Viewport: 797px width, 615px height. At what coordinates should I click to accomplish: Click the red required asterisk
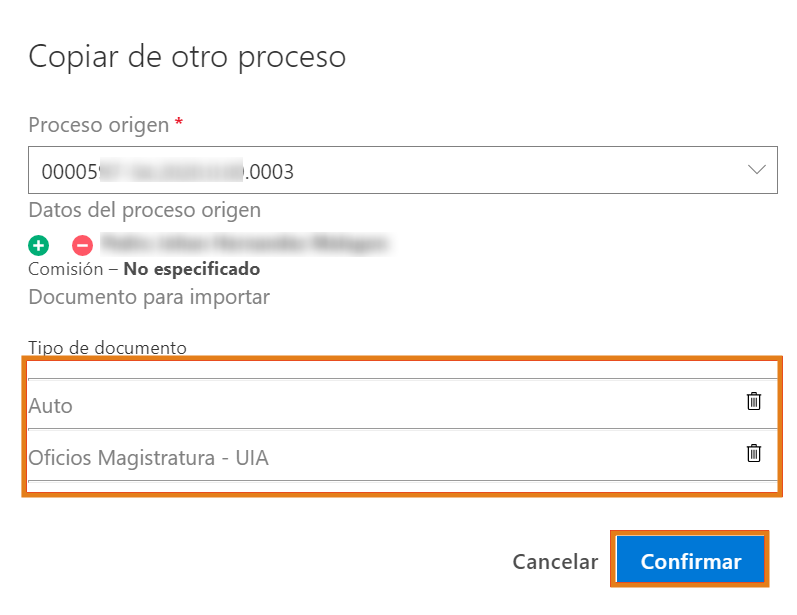[x=179, y=122]
